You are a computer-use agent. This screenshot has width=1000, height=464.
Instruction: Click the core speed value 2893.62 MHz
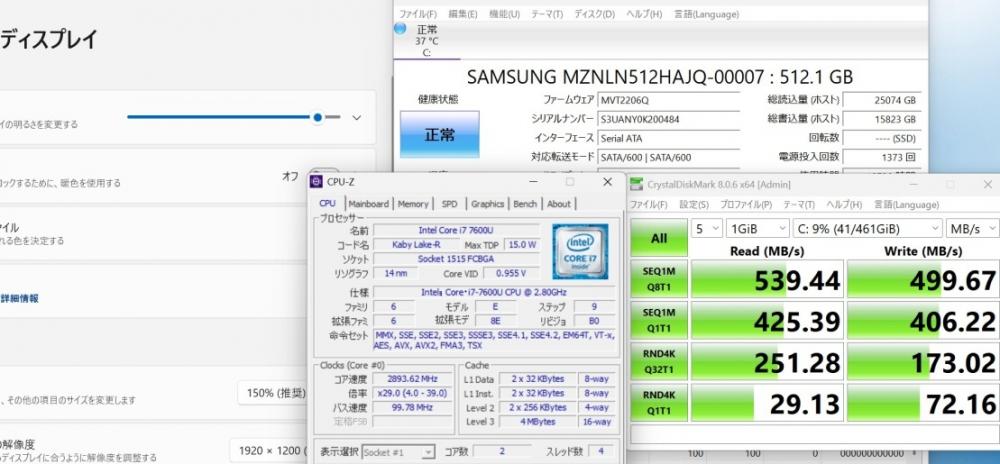(413, 379)
